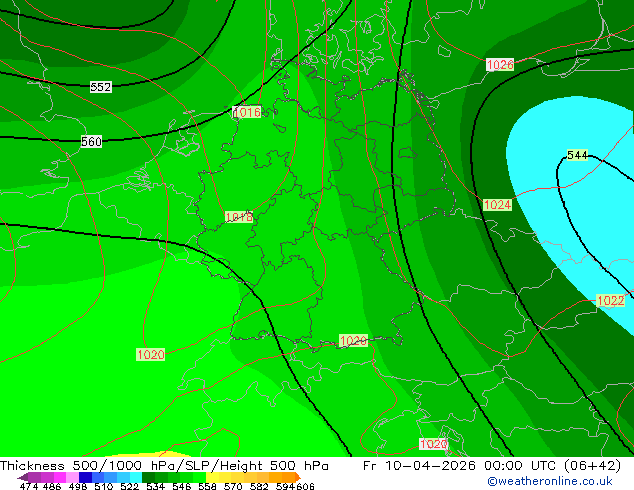Click the 486 legend value

(52, 486)
